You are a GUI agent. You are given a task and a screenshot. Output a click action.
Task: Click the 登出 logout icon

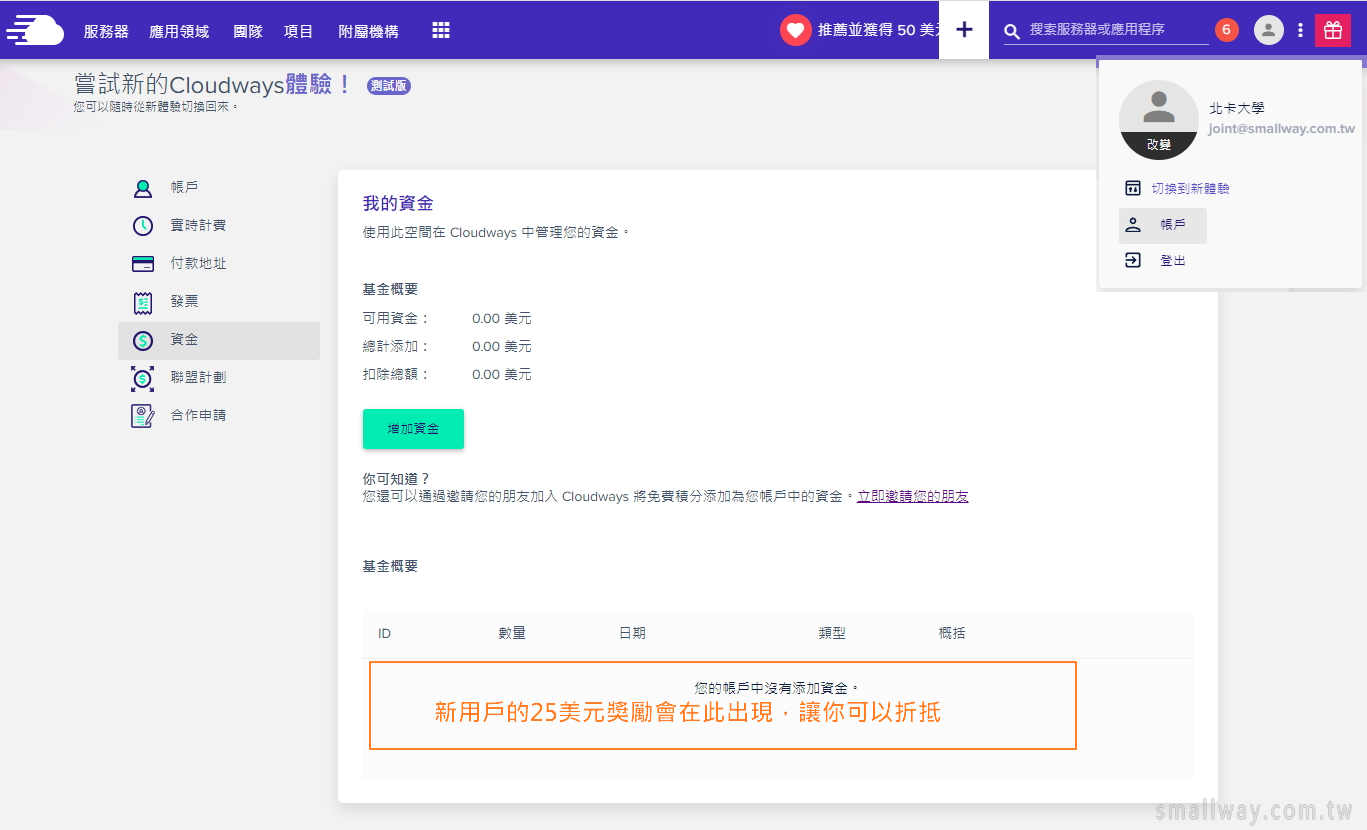[1133, 260]
